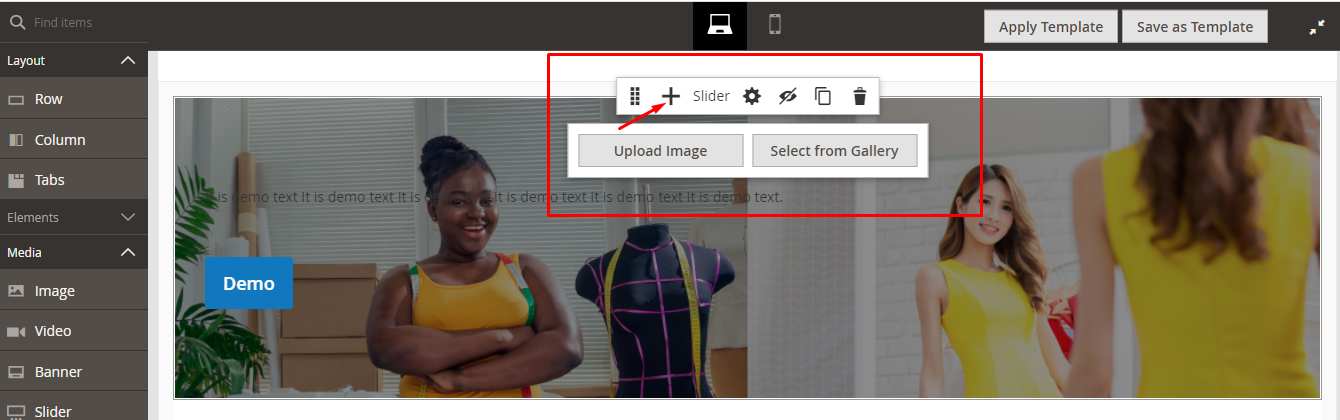
Task: Click the demo text on the slide
Action: [494, 197]
